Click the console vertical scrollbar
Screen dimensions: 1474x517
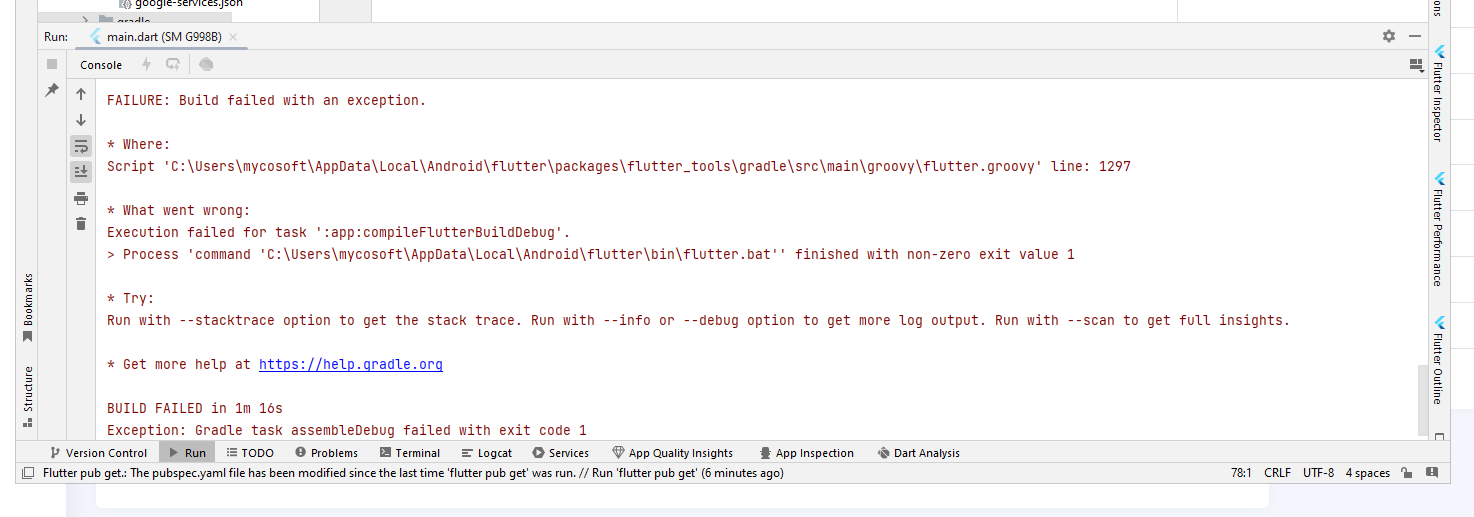click(x=1423, y=400)
